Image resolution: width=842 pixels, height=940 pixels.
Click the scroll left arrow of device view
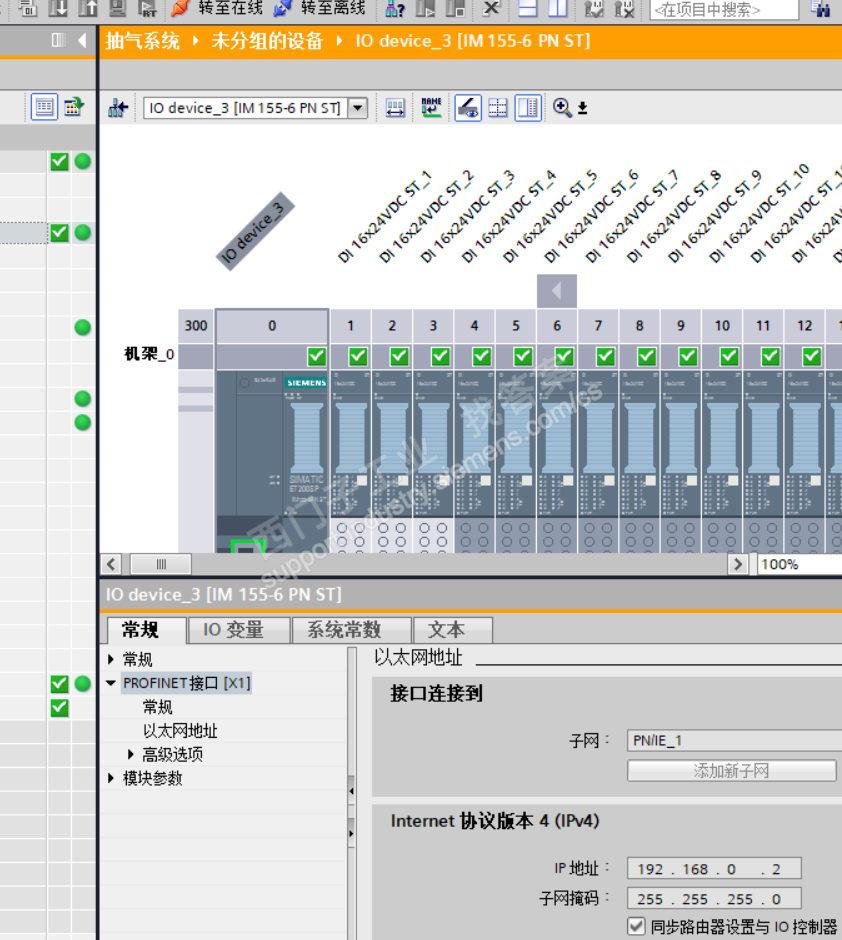(x=110, y=564)
